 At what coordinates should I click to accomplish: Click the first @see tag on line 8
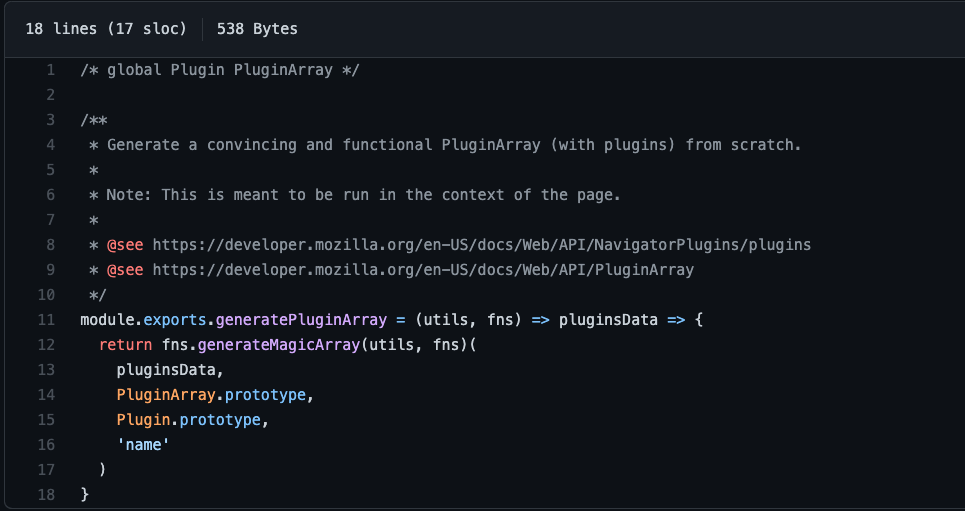125,245
